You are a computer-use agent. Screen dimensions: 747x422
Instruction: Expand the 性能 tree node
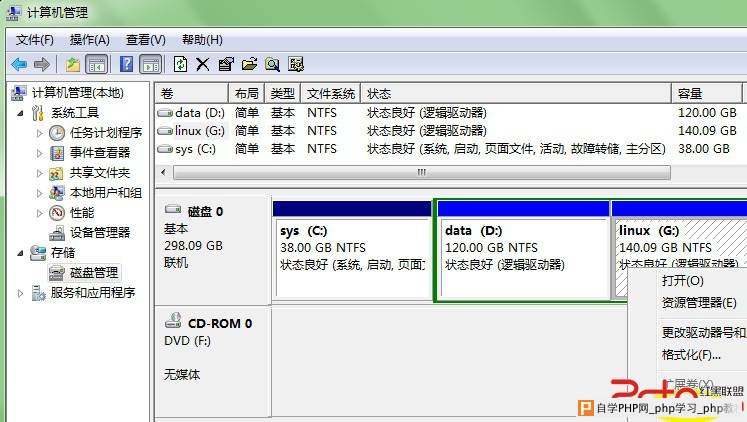click(40, 213)
